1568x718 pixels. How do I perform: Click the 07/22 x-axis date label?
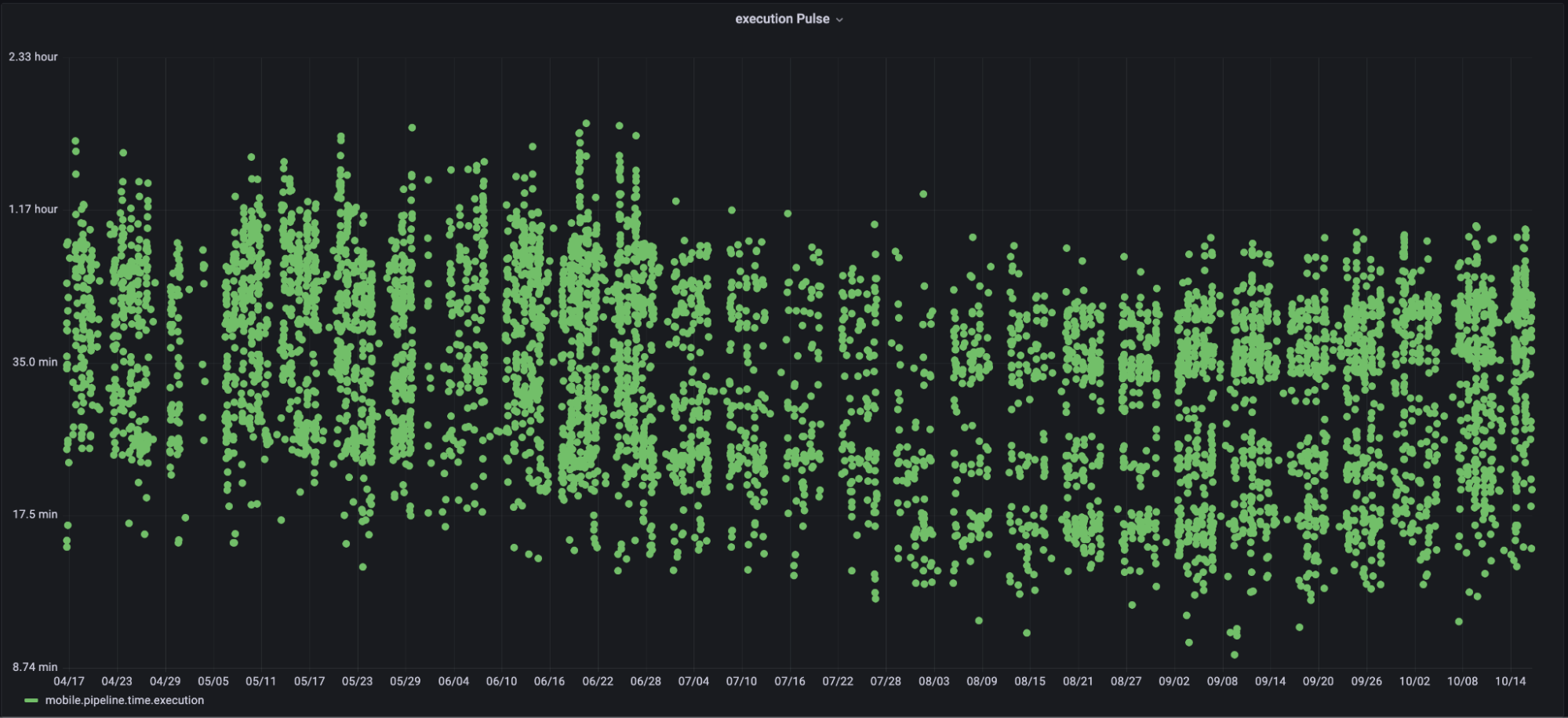point(838,681)
